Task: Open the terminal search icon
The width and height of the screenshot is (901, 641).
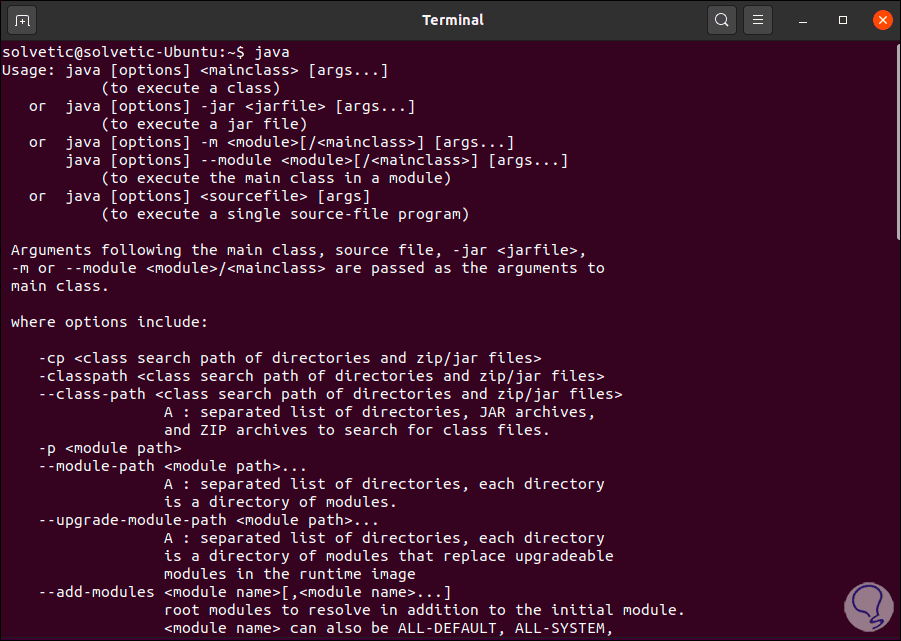Action: [721, 20]
